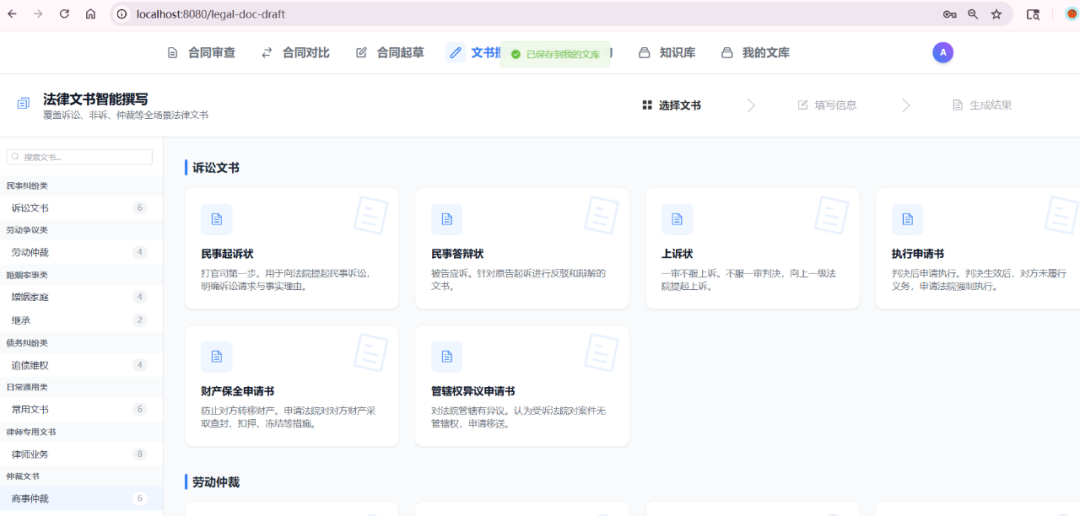The image size is (1080, 516).
Task: Click the 搜索文书 search field
Action: tap(80, 157)
